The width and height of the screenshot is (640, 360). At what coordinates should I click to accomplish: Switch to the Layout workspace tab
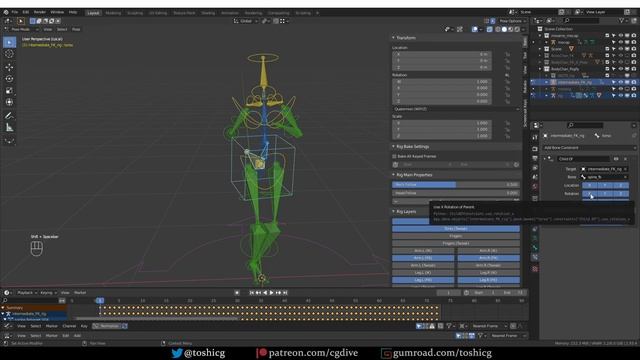[x=93, y=13]
